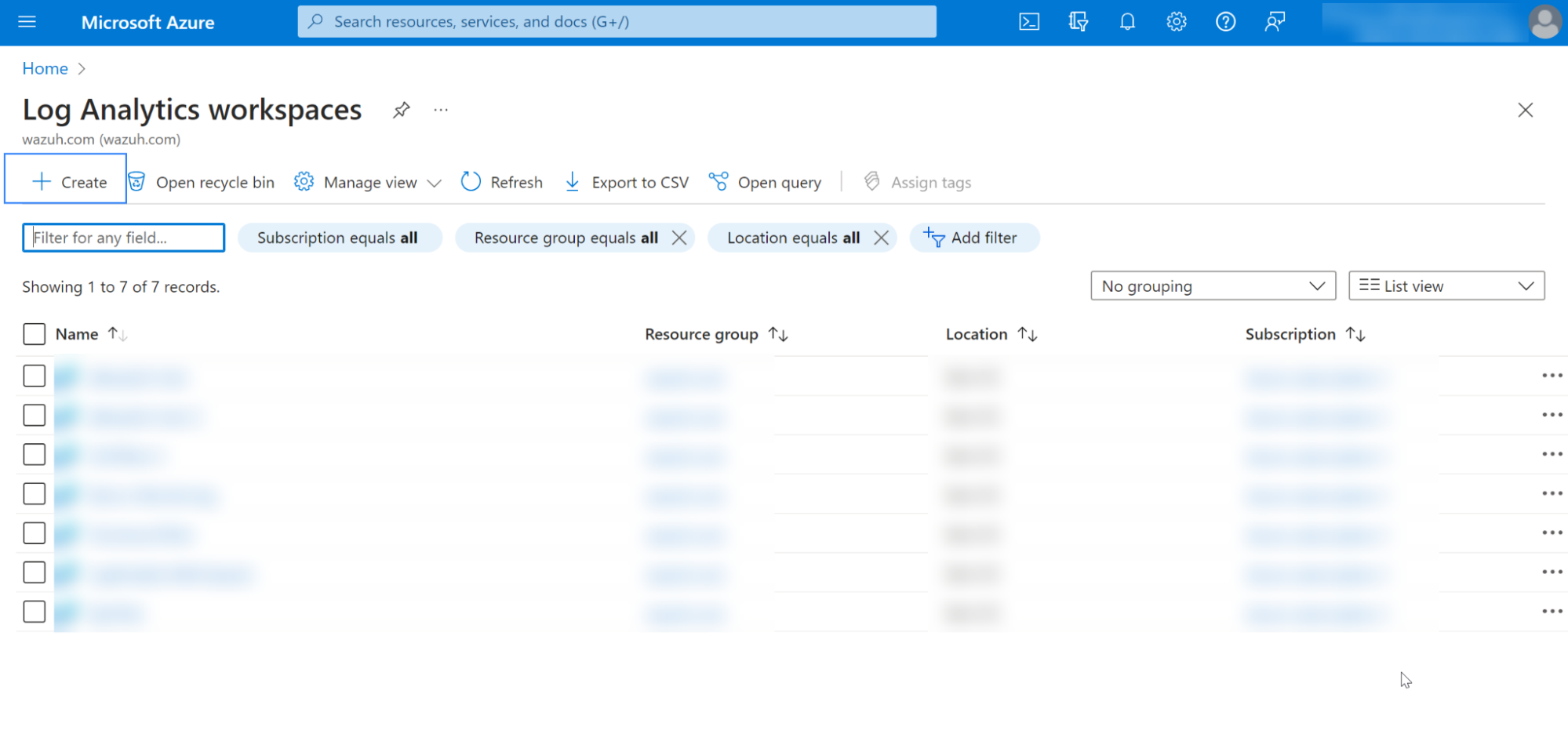The height and width of the screenshot is (745, 1568).
Task: Click the Create button
Action: coord(69,183)
